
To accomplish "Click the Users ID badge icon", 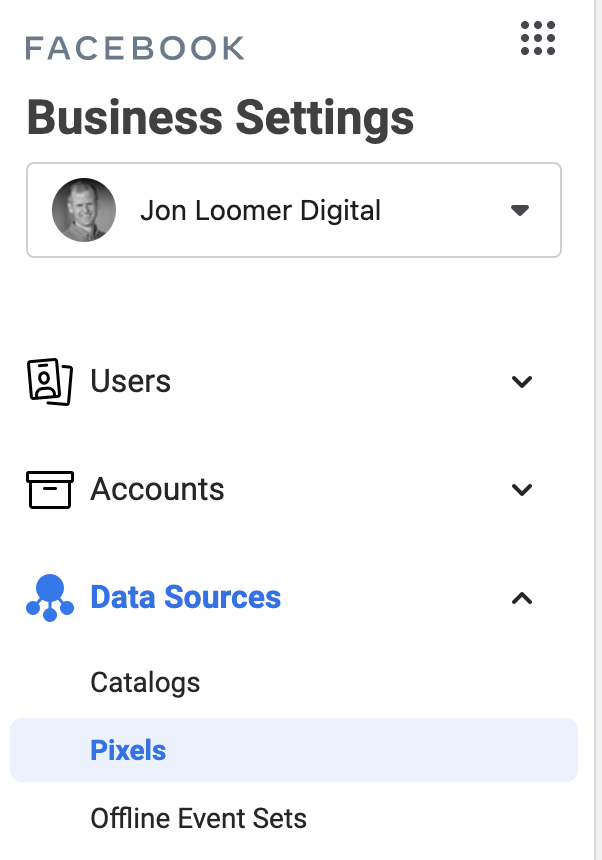I will tap(50, 382).
